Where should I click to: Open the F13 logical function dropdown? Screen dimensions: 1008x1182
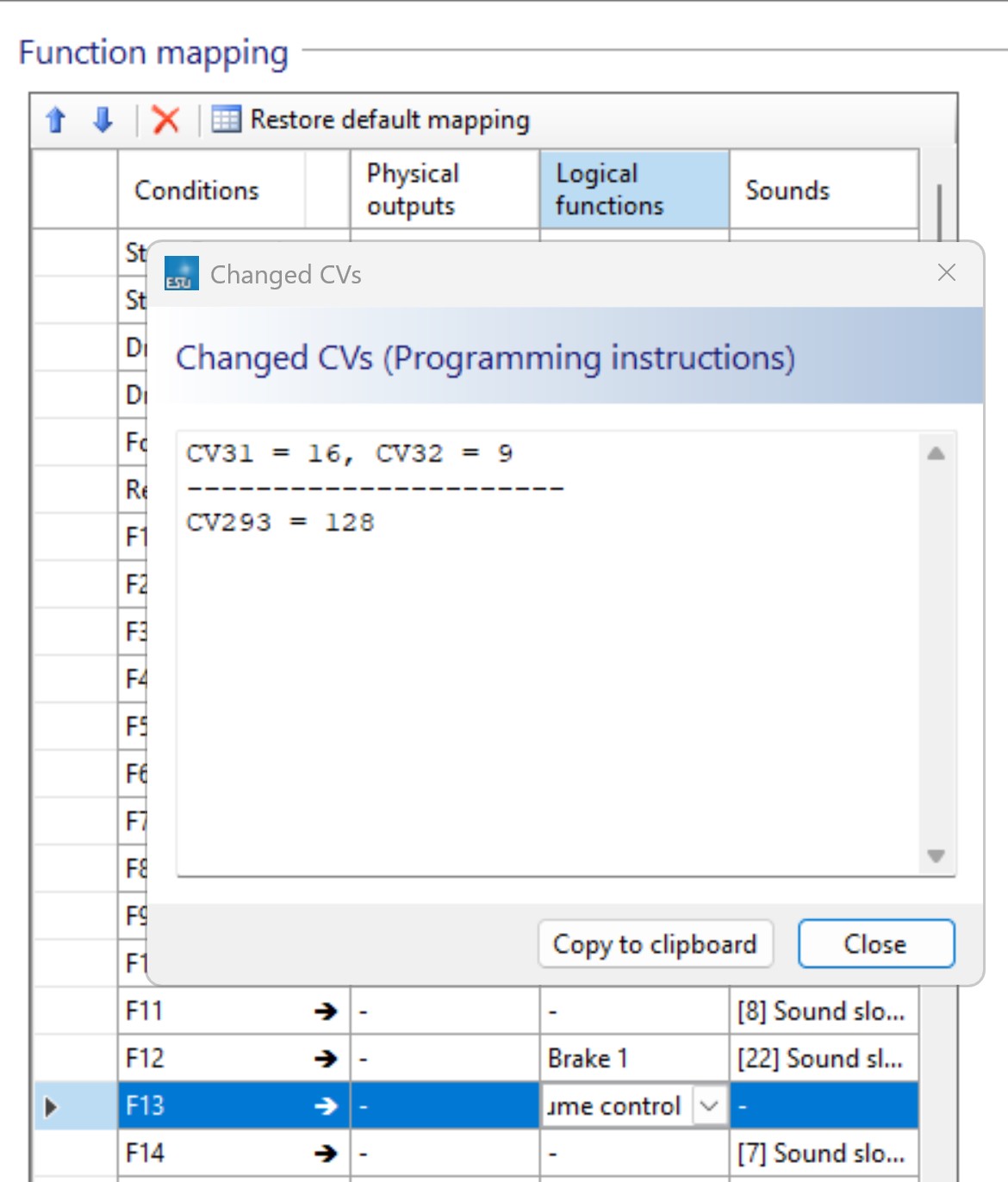click(709, 1105)
